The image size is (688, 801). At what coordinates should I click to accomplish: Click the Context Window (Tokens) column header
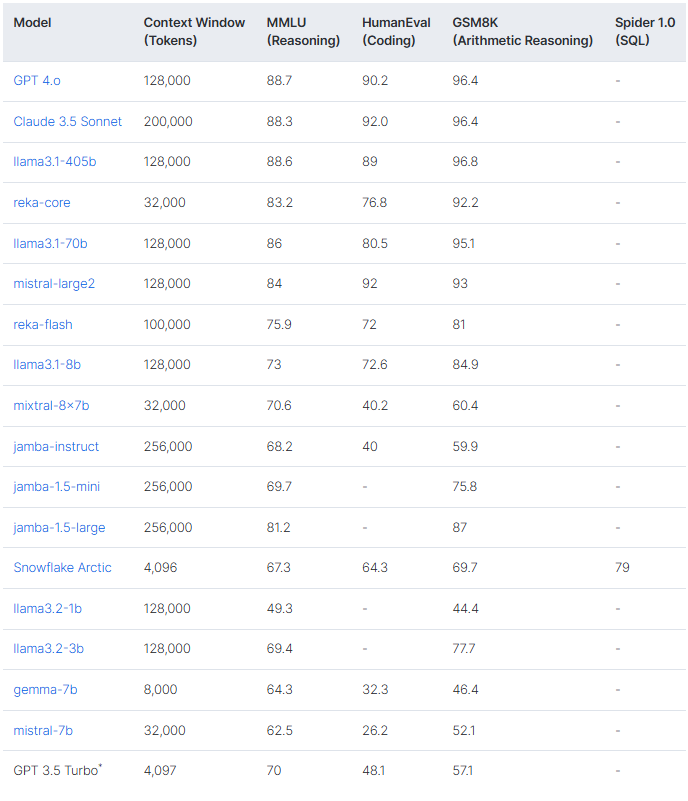pyautogui.click(x=194, y=31)
